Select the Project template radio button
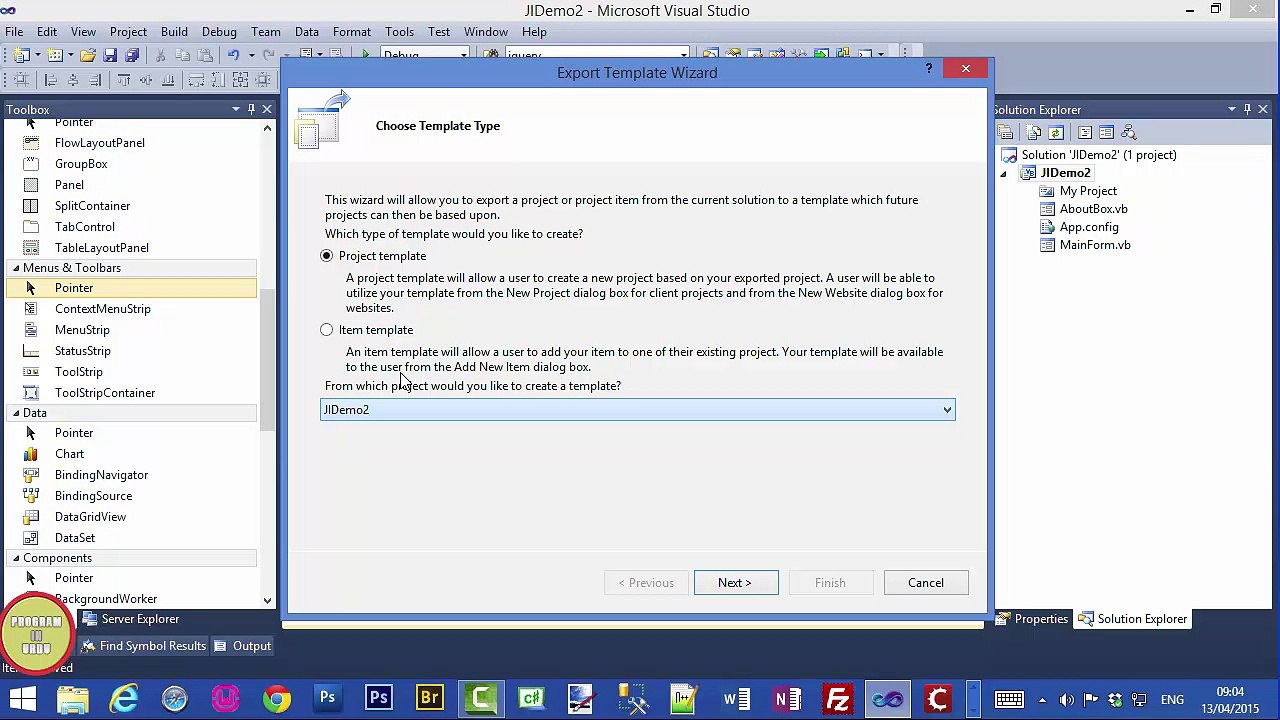Viewport: 1280px width, 720px height. 327,256
